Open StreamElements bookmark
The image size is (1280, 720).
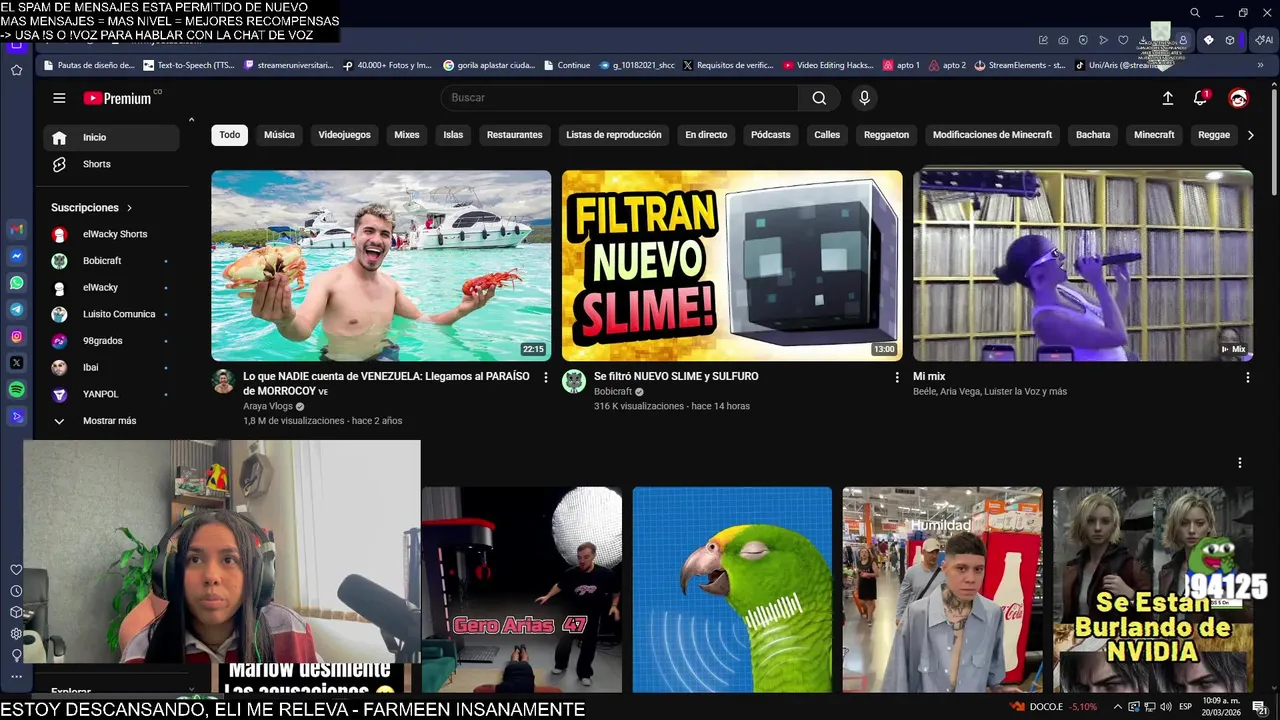tap(1019, 65)
